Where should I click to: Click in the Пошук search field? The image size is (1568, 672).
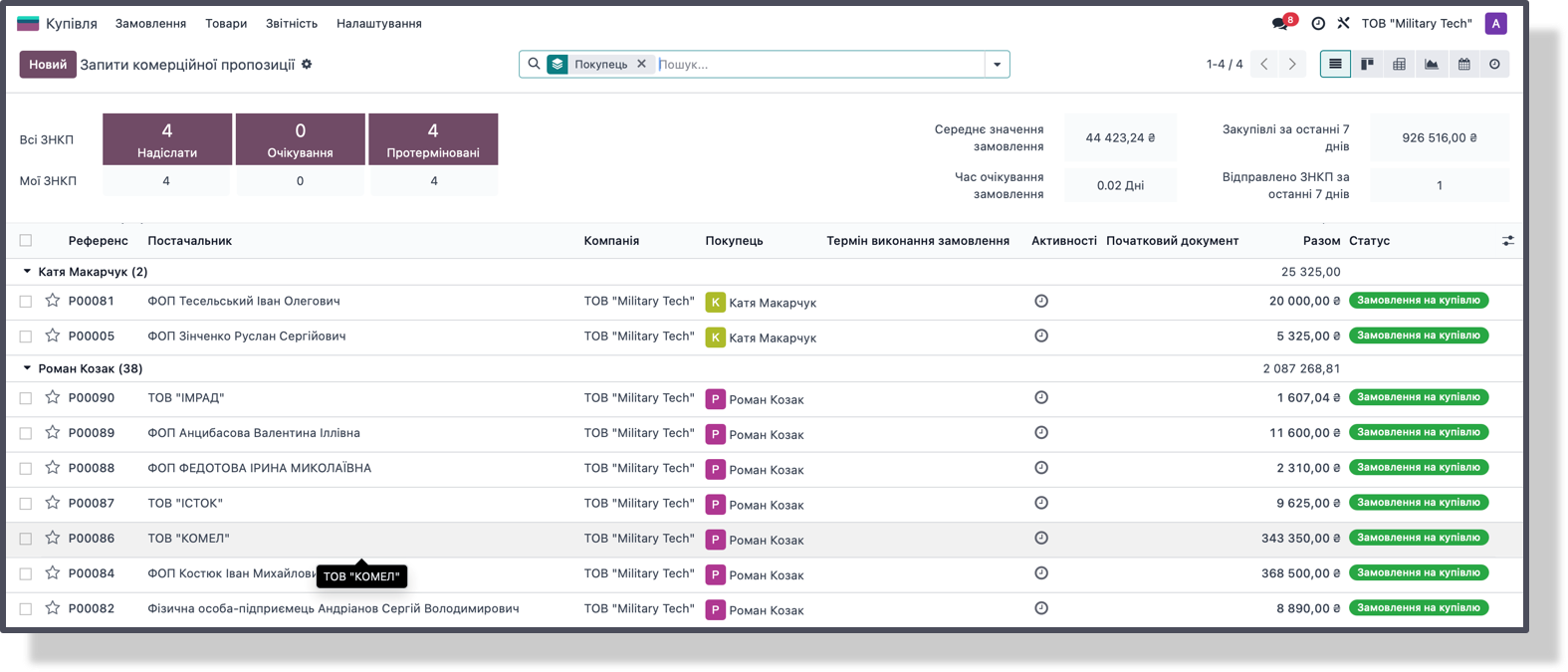(x=816, y=65)
